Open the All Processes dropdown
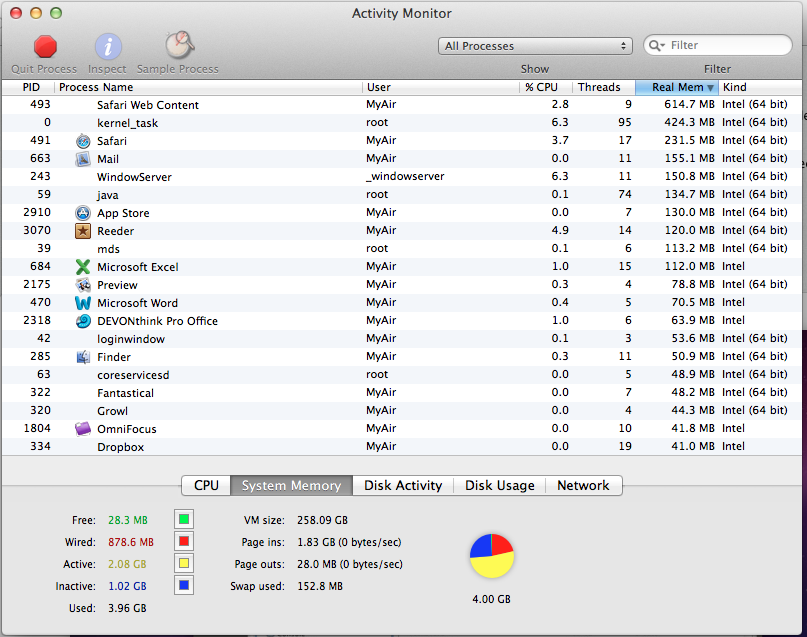Screen dimensions: 807x637 pos(535,46)
